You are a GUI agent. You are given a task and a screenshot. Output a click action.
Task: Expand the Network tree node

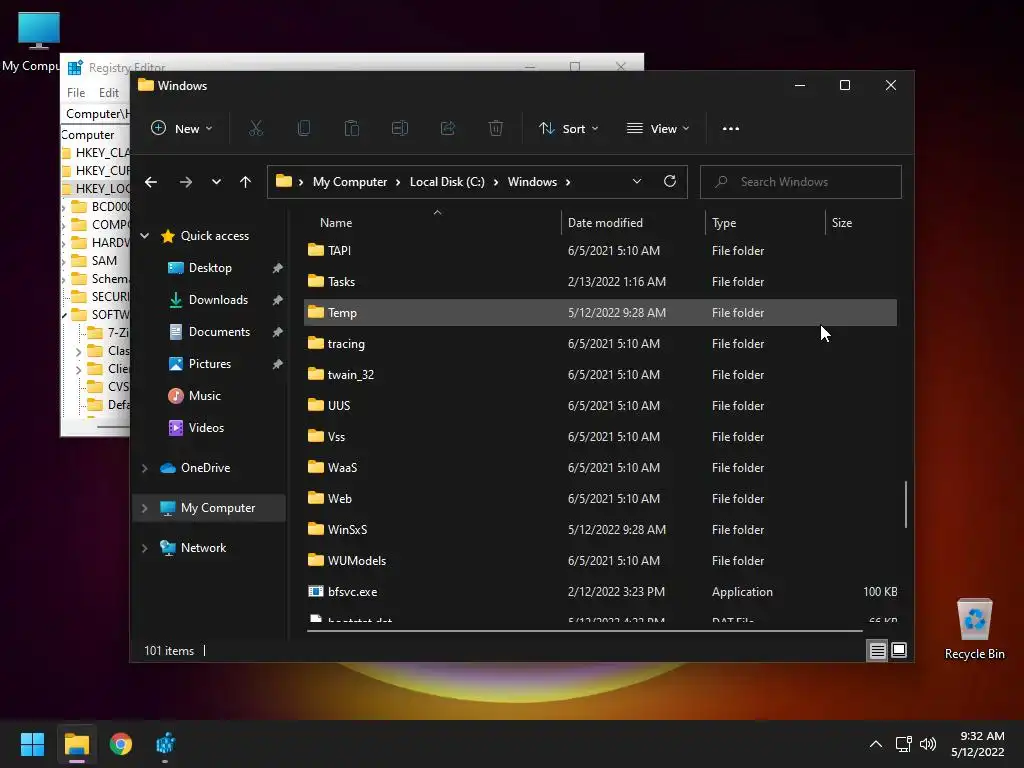[145, 548]
